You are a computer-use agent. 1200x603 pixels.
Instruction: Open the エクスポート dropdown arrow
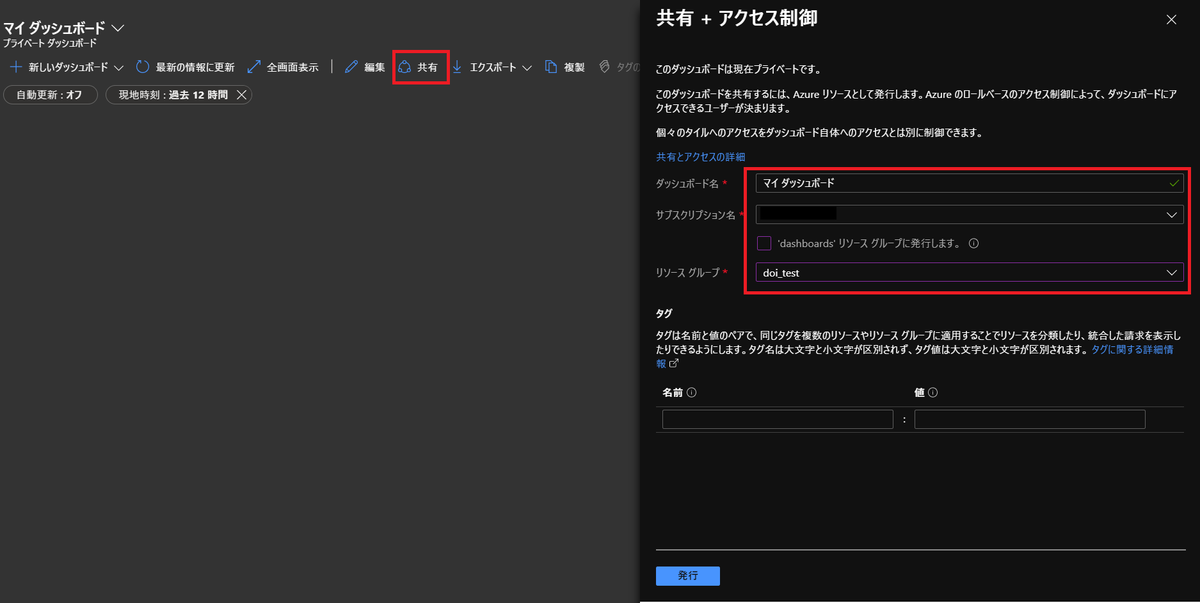point(528,67)
